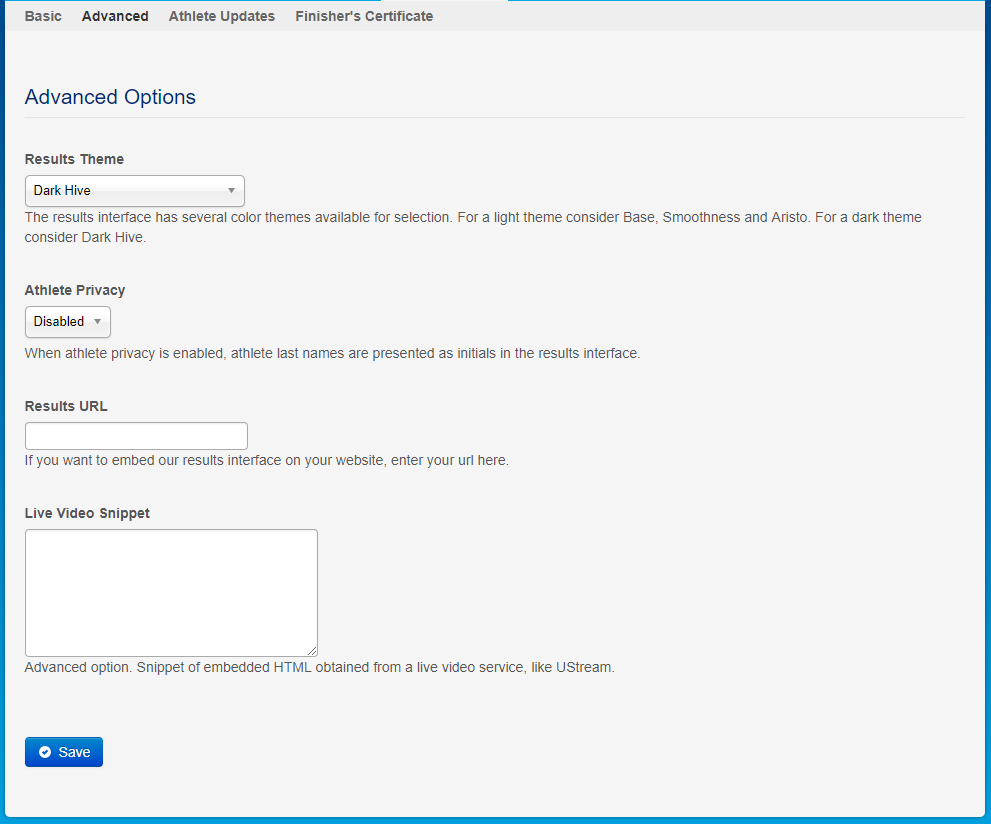Image resolution: width=991 pixels, height=824 pixels.
Task: Click the UStream snippet description text
Action: pos(319,667)
